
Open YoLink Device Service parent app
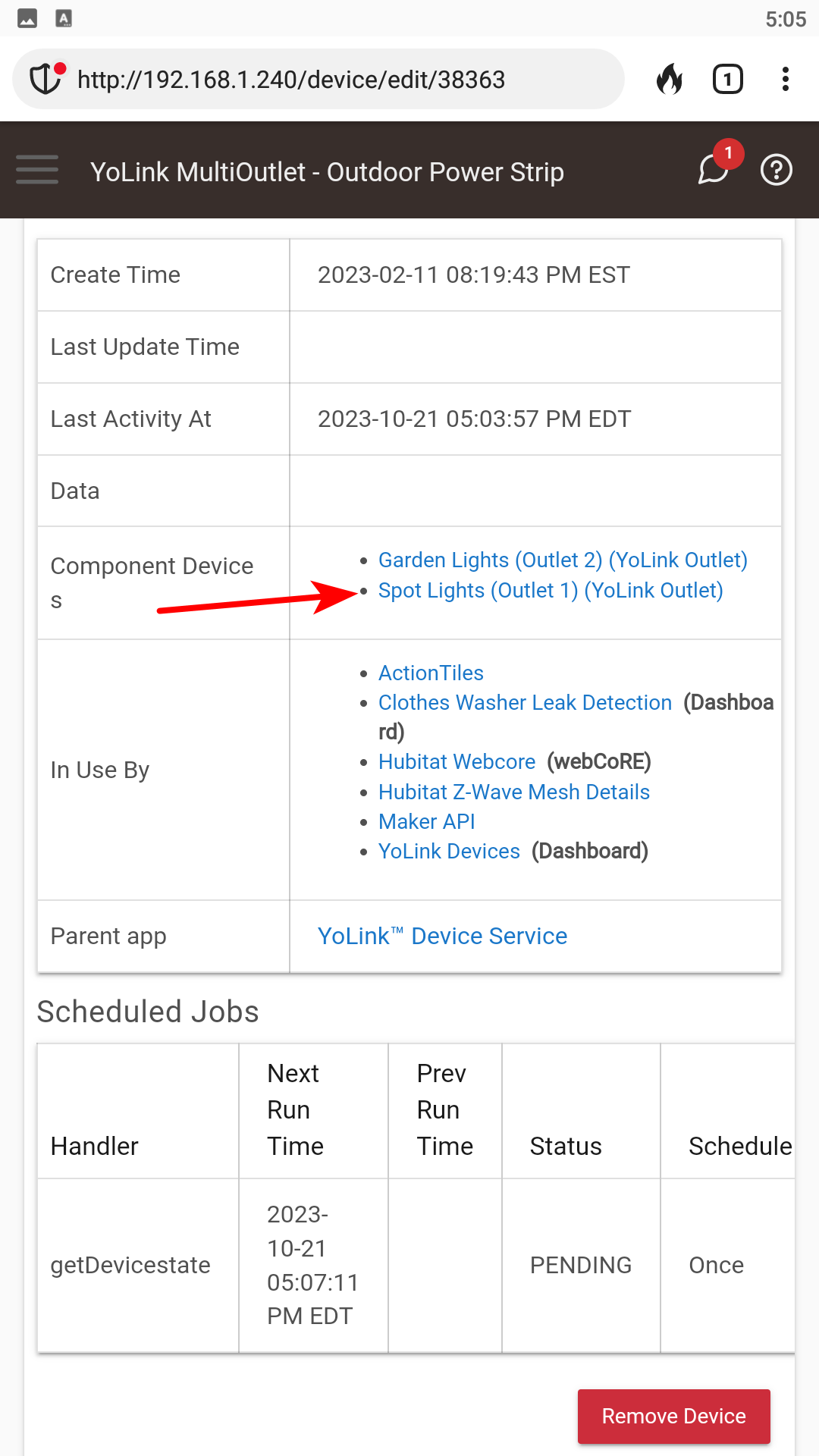pyautogui.click(x=442, y=937)
